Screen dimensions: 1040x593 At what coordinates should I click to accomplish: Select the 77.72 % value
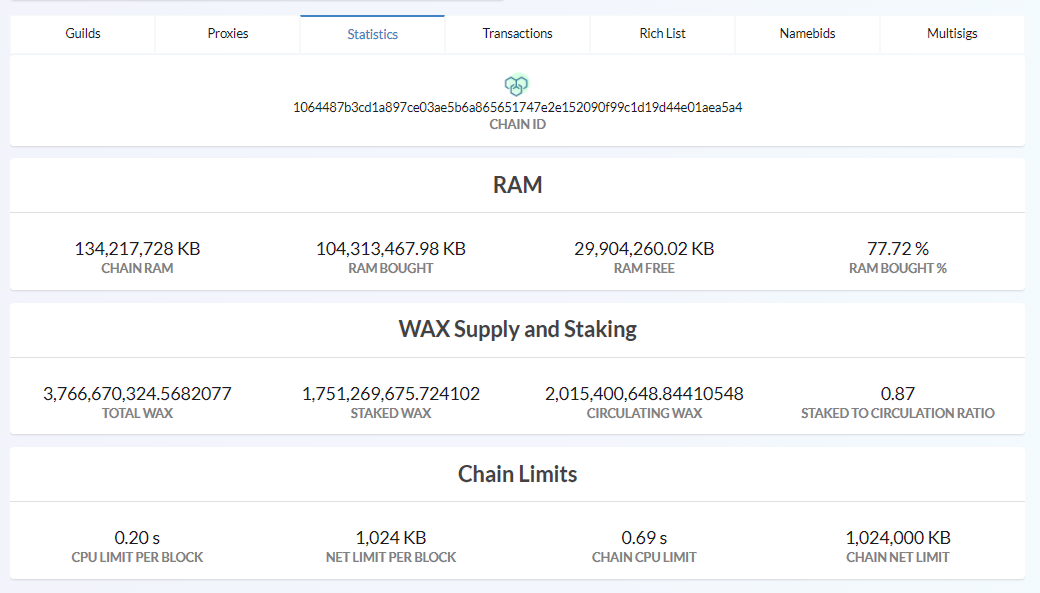898,249
